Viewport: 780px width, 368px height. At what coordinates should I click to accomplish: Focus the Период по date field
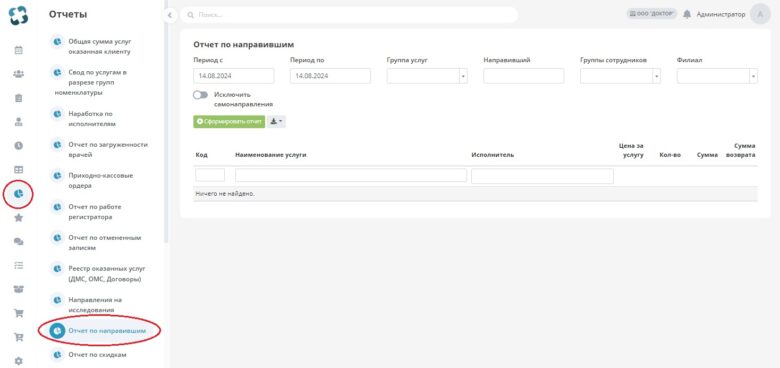pyautogui.click(x=330, y=76)
